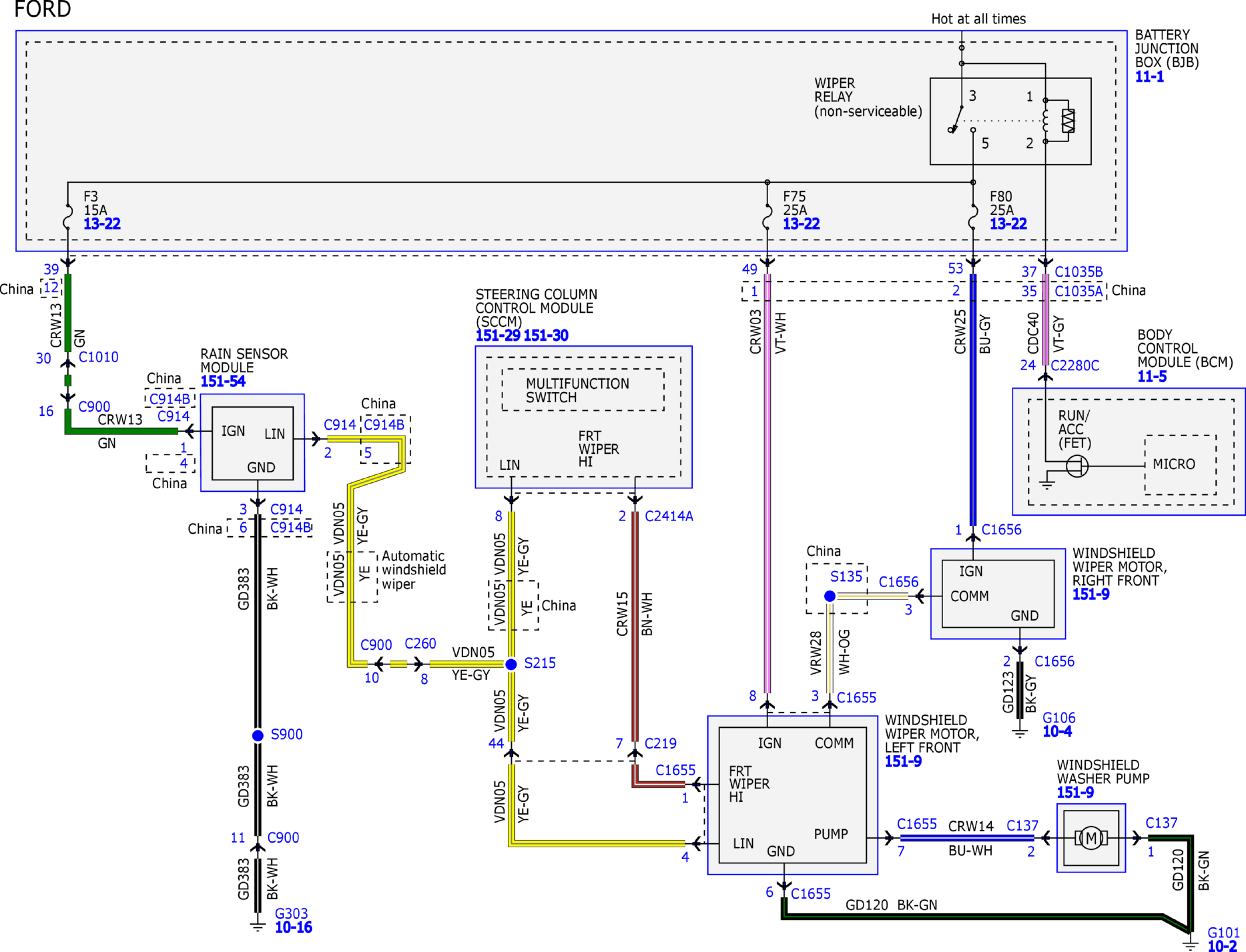This screenshot has width=1246, height=952.
Task: Open the 11-1 reference under Battery Junction Box
Action: point(1149,77)
